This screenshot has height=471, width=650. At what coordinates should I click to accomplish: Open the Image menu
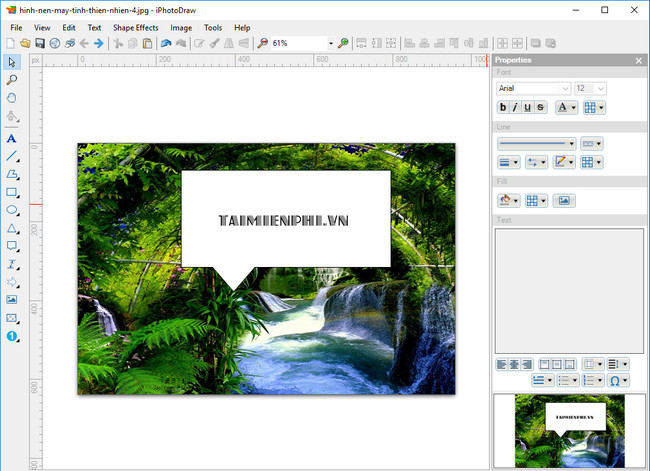tap(181, 28)
